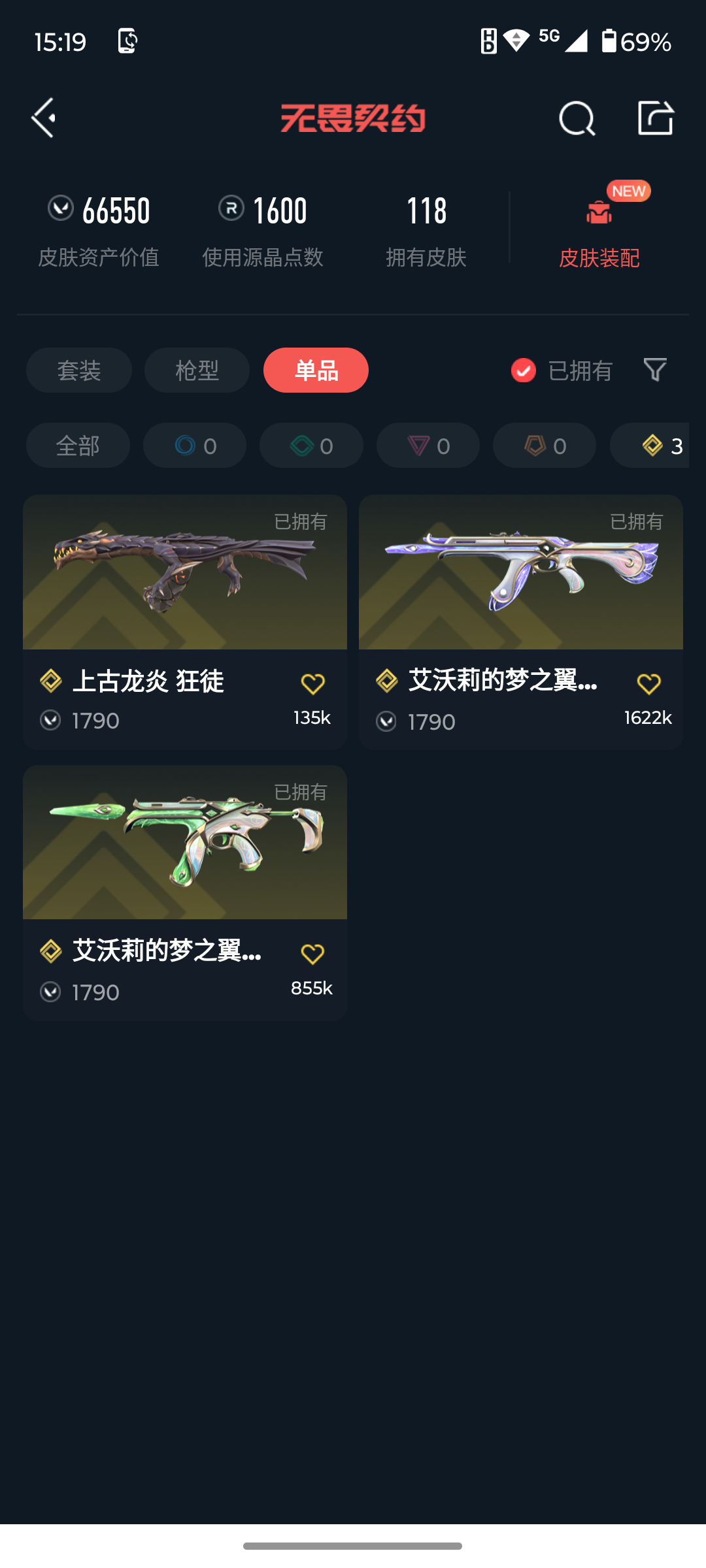Image resolution: width=706 pixels, height=1568 pixels.
Task: Select the 单品 tab
Action: tap(316, 370)
